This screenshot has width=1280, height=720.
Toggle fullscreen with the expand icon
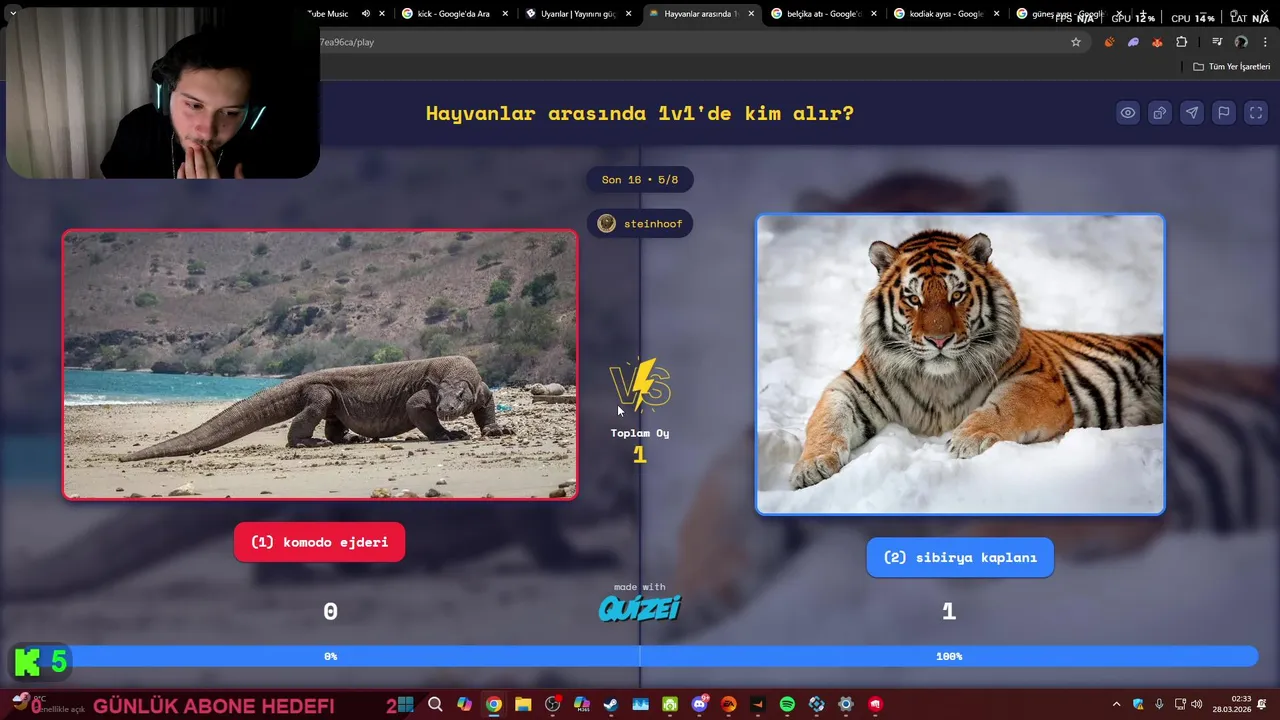pos(1256,113)
